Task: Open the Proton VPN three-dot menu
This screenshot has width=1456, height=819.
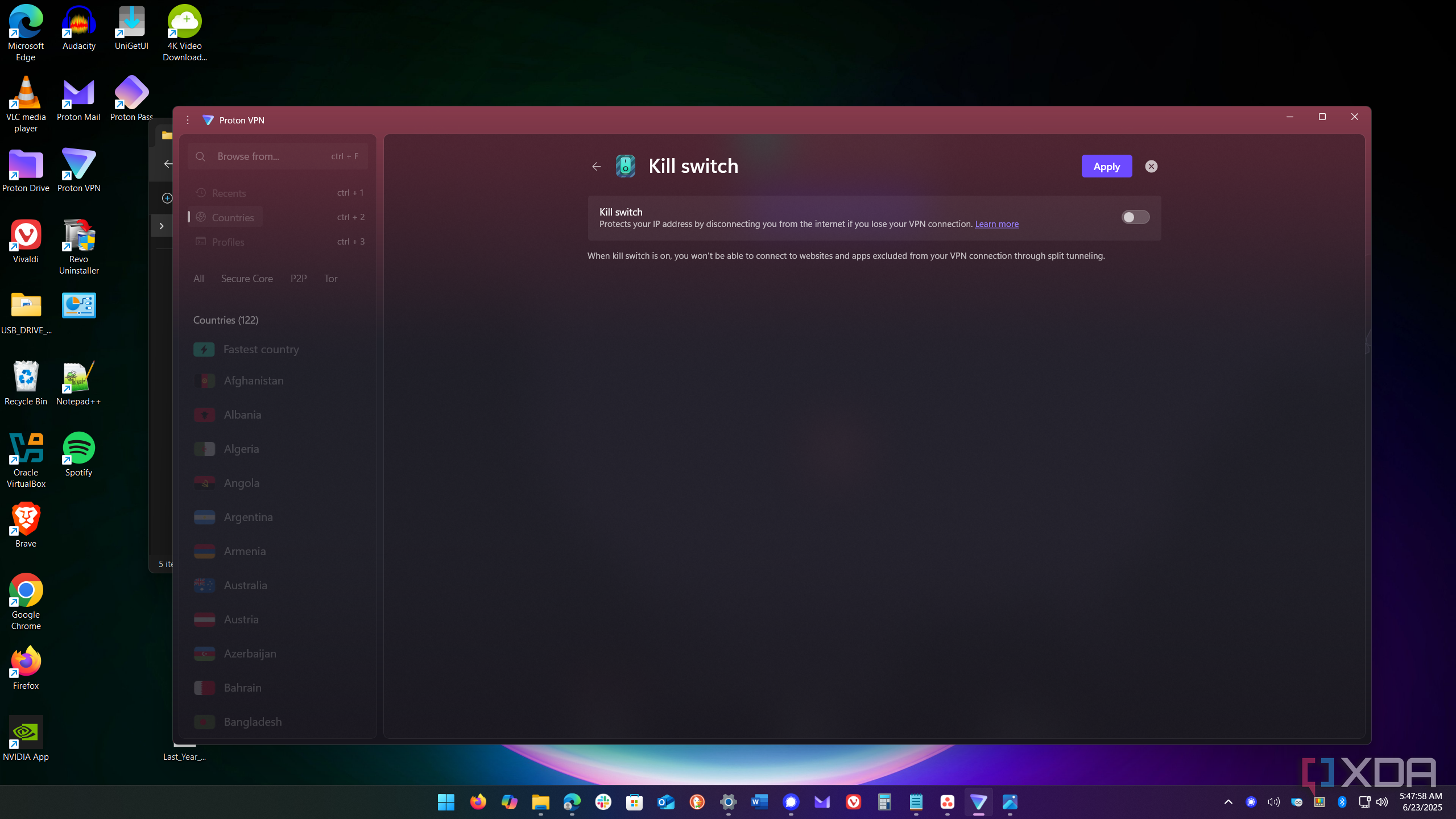Action: pos(188,120)
